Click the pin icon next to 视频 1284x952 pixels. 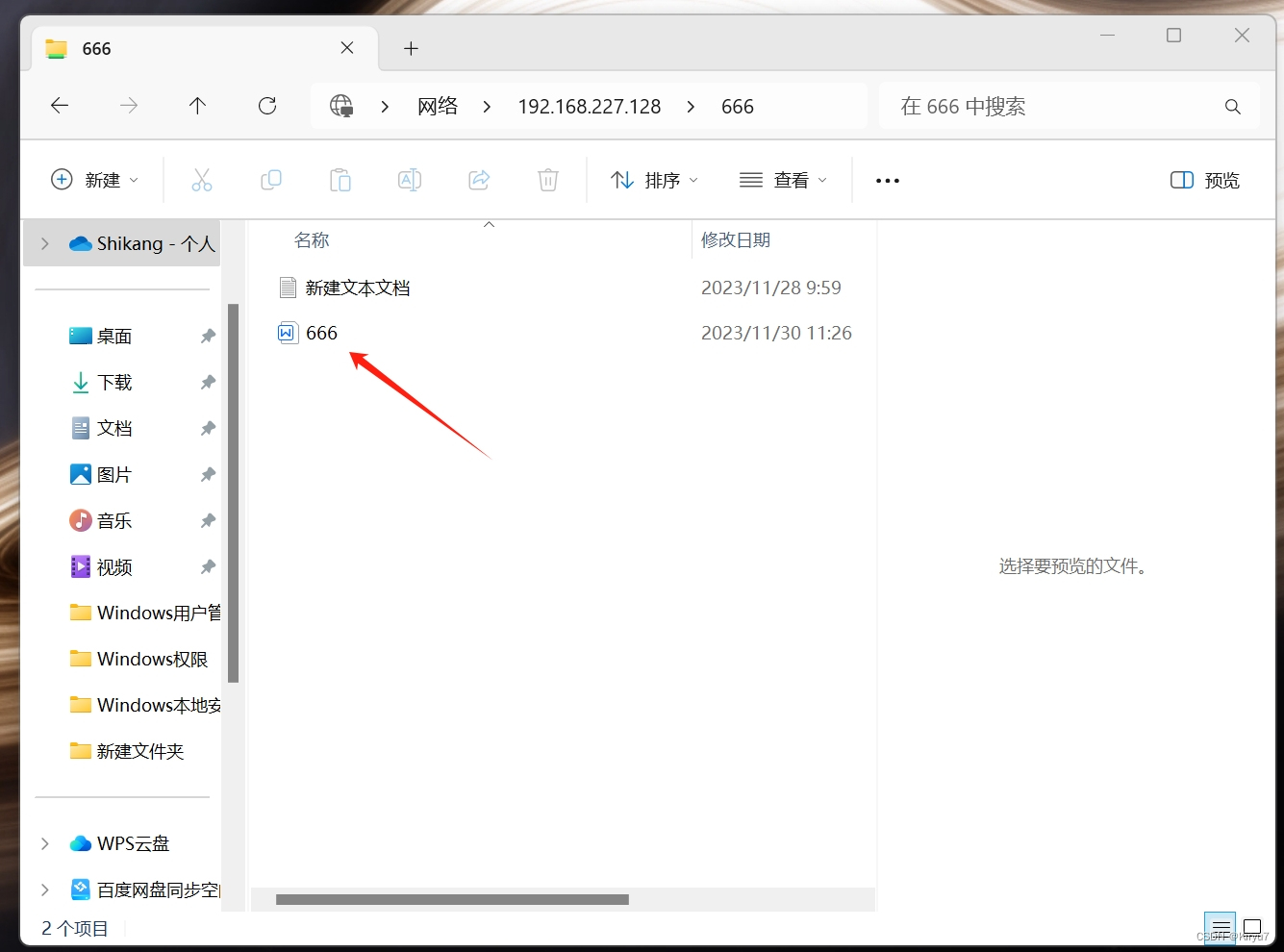click(x=208, y=566)
